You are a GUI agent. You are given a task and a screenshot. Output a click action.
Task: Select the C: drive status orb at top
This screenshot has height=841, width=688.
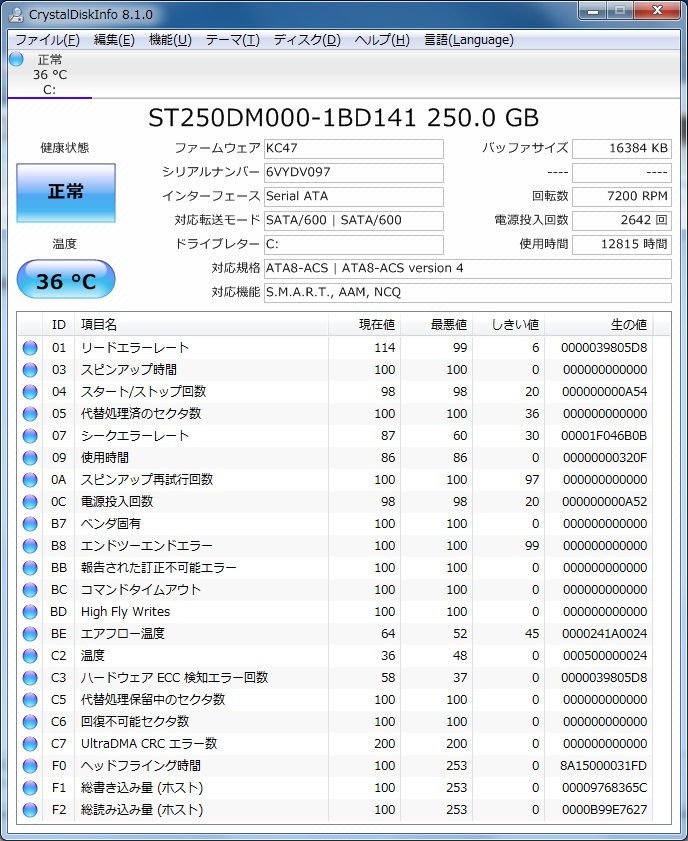(17, 59)
